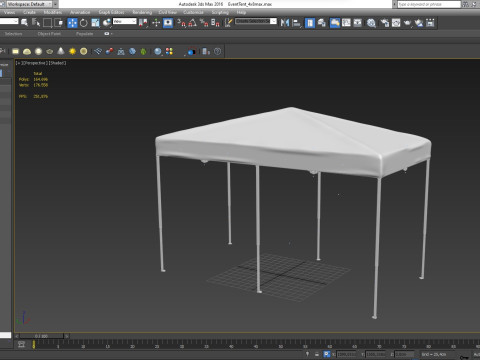Image resolution: width=480 pixels, height=360 pixels.
Task: Click Edit Named Selection Sets icon
Action: click(x=228, y=23)
